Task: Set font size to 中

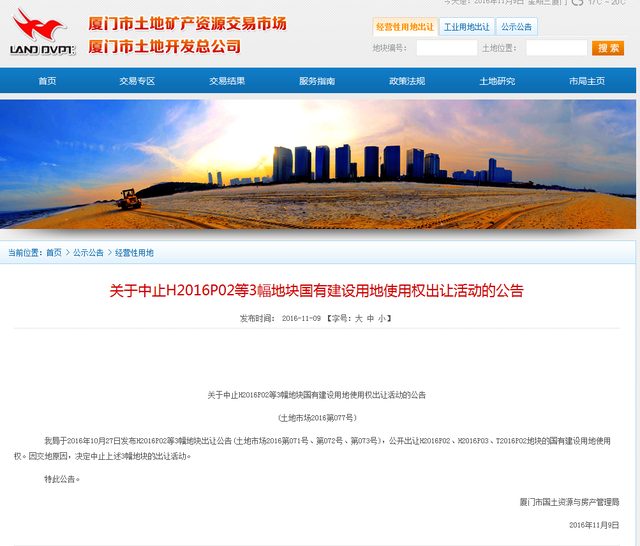Action: (370, 318)
